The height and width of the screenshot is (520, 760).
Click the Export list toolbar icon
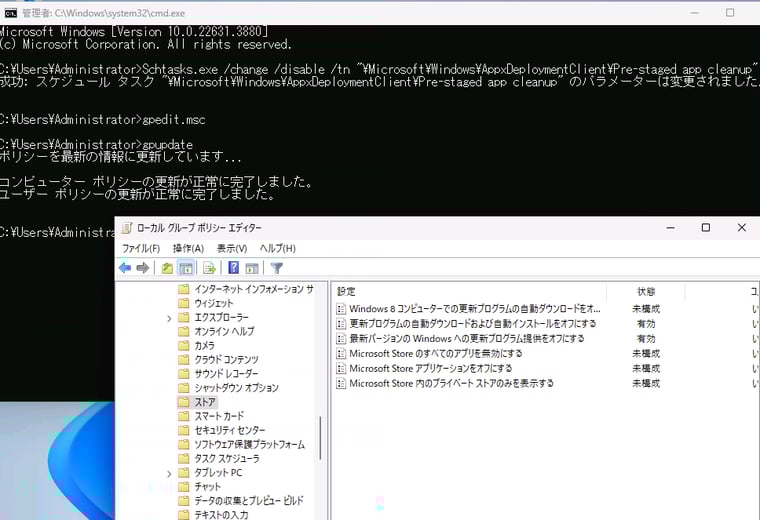209,268
